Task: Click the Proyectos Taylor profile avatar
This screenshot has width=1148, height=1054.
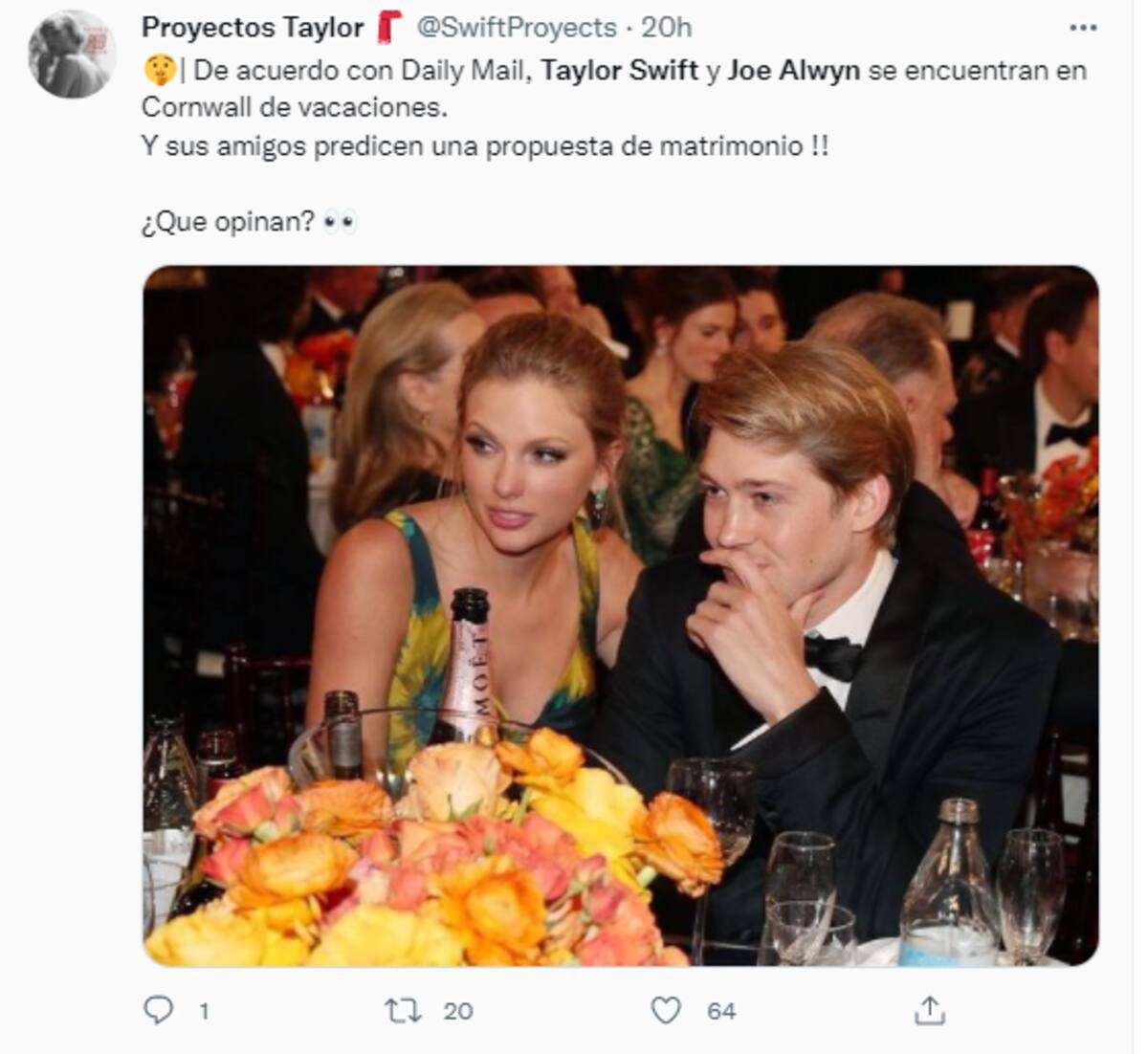Action: [72, 55]
